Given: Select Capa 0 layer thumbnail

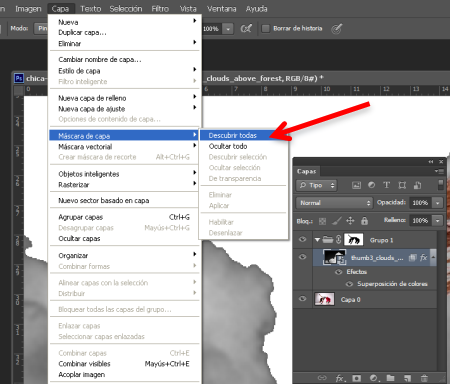Looking at the screenshot, I should [x=324, y=299].
